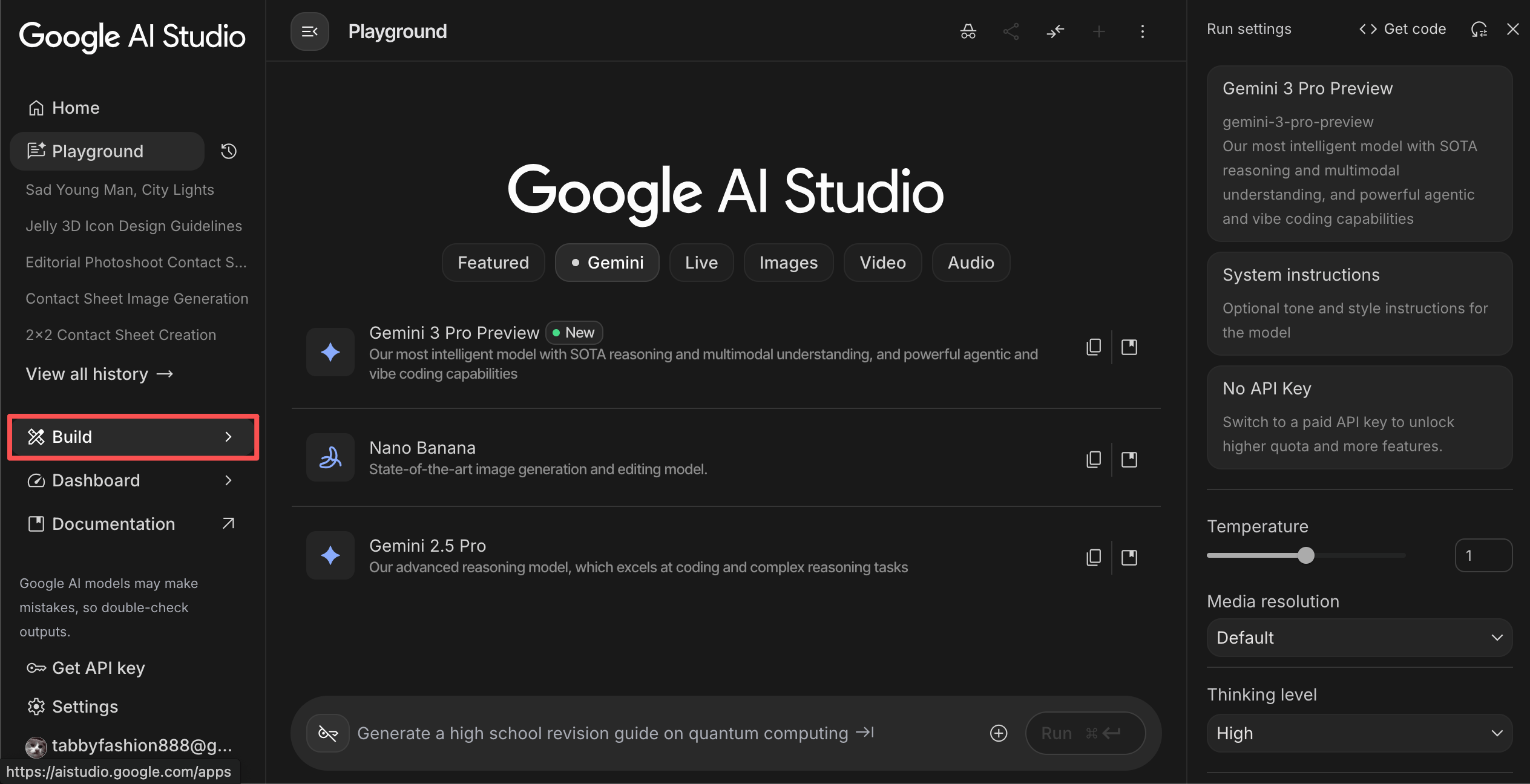This screenshot has width=1530, height=784.
Task: Click the prompt text input field
Action: (666, 733)
